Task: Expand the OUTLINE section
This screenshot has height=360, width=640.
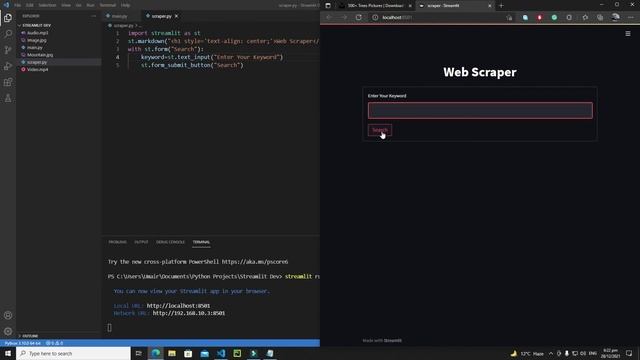Action: tap(30, 336)
